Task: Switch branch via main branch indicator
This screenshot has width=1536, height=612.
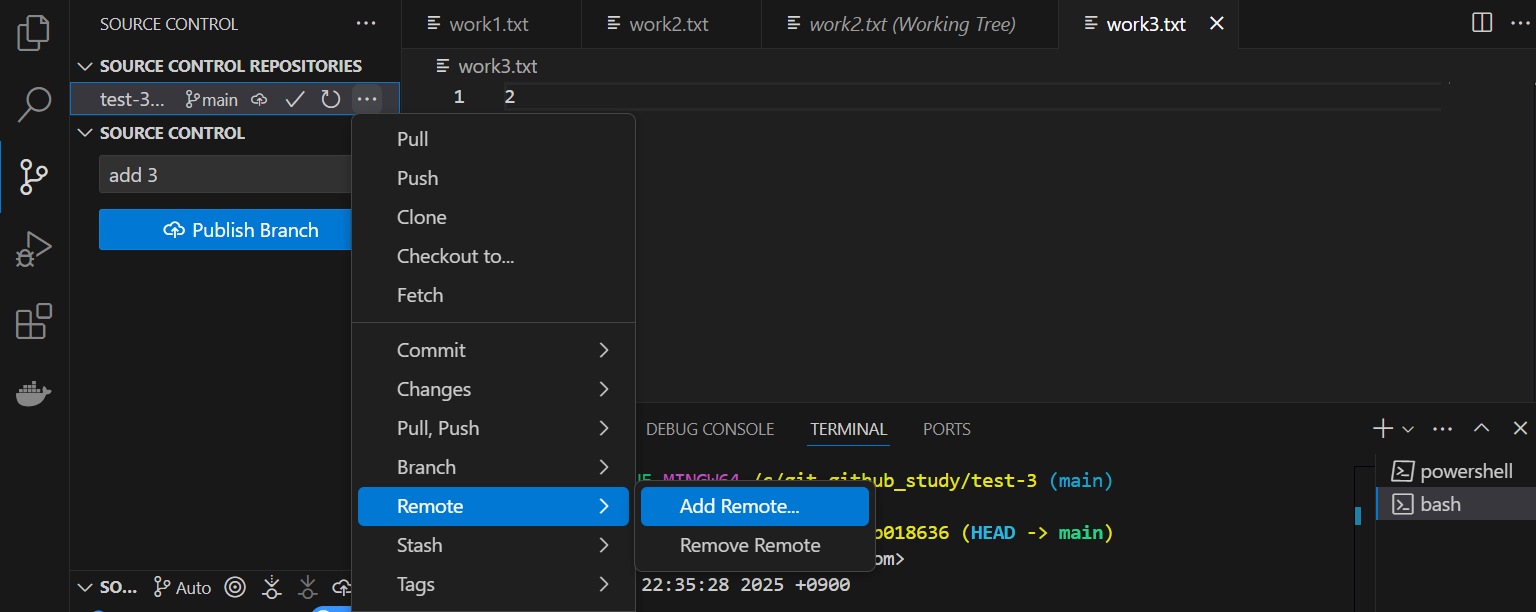Action: [x=212, y=99]
